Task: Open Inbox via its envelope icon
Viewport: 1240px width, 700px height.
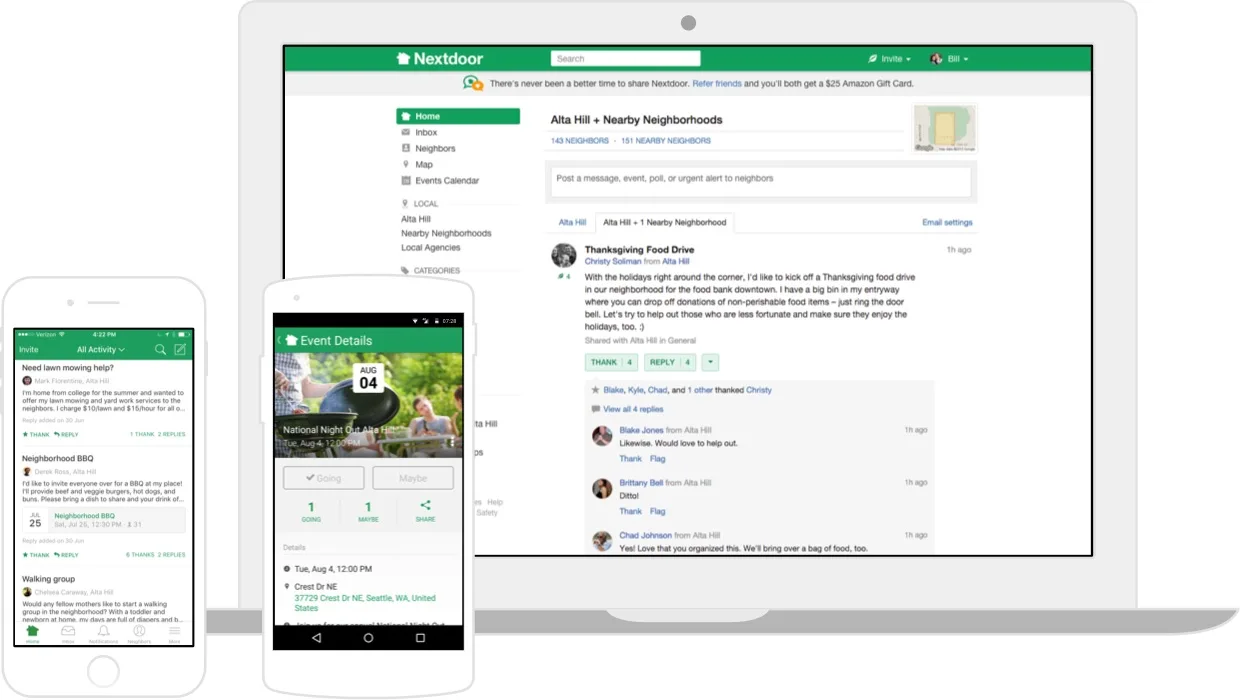Action: point(405,132)
